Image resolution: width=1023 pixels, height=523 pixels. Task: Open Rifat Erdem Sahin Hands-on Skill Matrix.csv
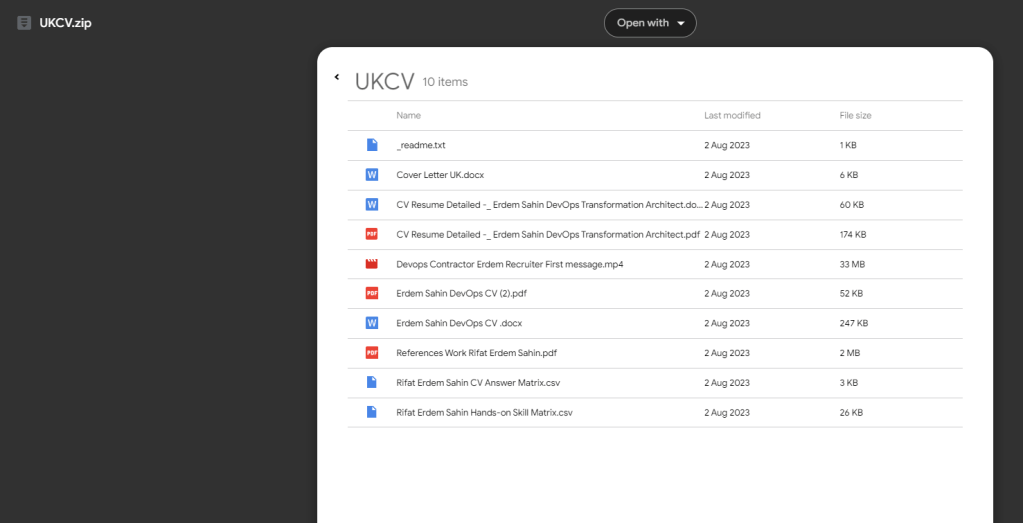point(485,412)
